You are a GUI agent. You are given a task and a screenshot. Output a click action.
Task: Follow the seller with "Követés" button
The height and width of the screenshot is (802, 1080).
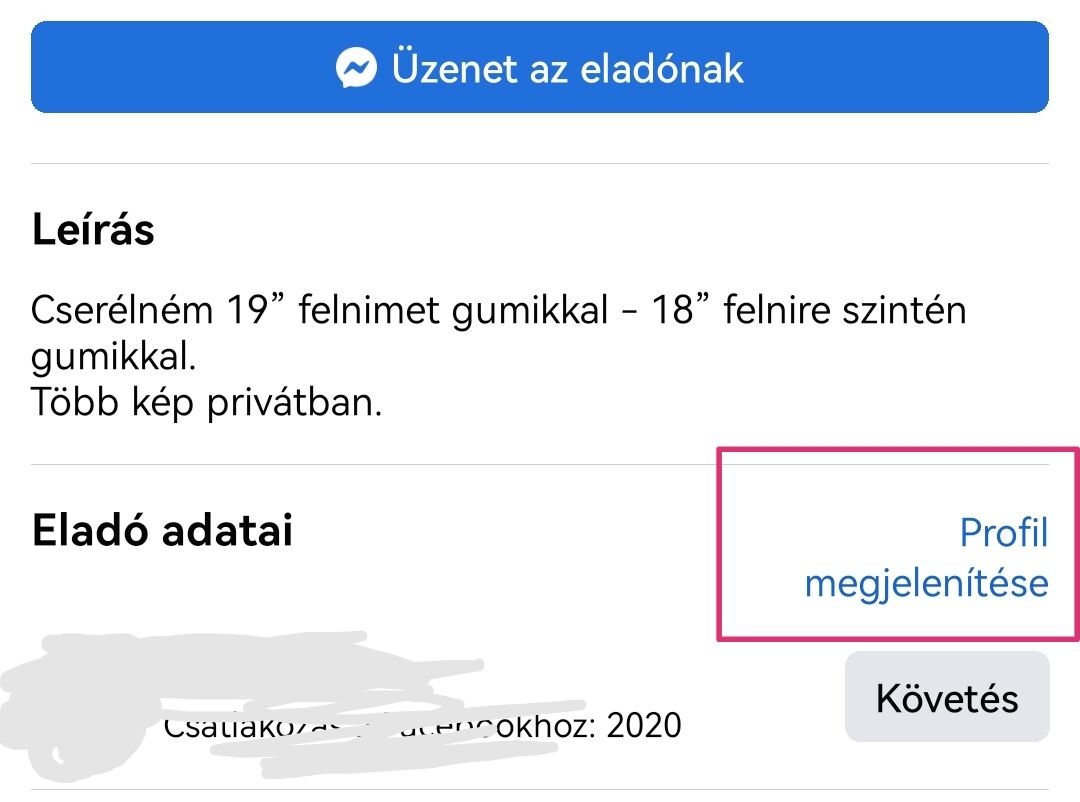(947, 697)
